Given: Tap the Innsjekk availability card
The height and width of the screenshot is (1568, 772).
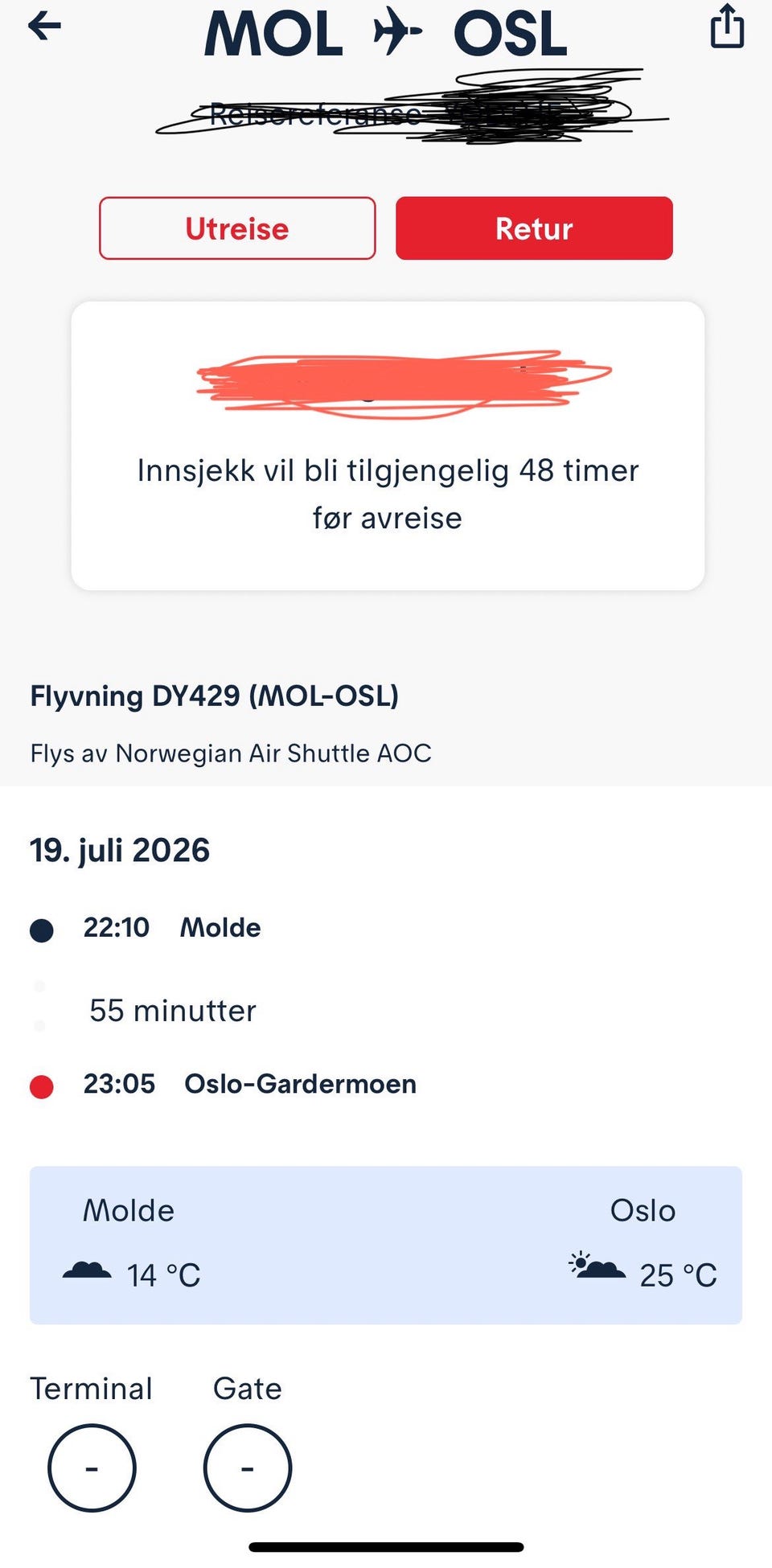Looking at the screenshot, I should click(388, 446).
